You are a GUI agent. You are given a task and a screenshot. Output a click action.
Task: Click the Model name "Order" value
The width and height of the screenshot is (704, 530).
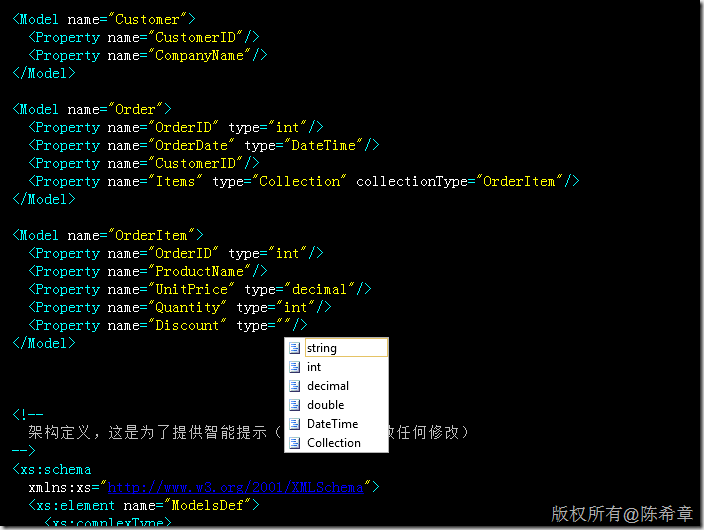pyautogui.click(x=135, y=109)
